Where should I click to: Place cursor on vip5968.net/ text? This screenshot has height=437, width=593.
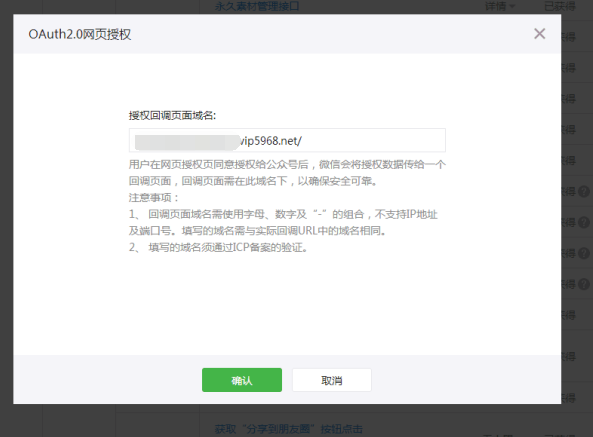click(271, 141)
